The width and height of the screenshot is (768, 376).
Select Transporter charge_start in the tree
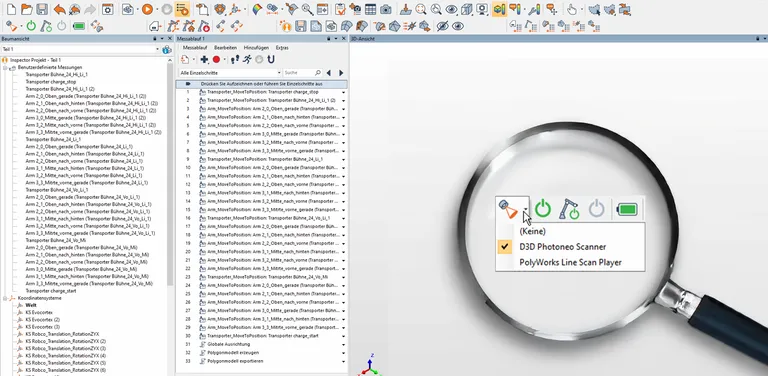[51, 291]
